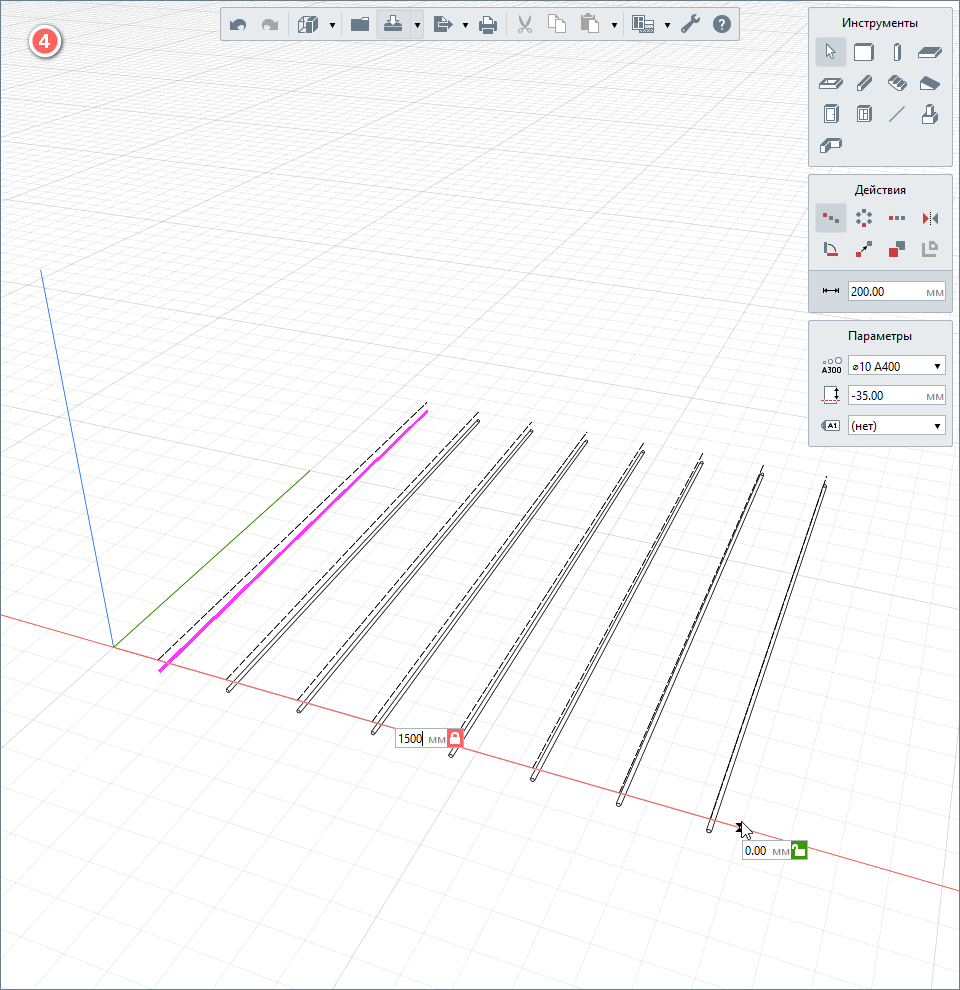
Task: Click the A1 mark tag icon
Action: coord(831,426)
